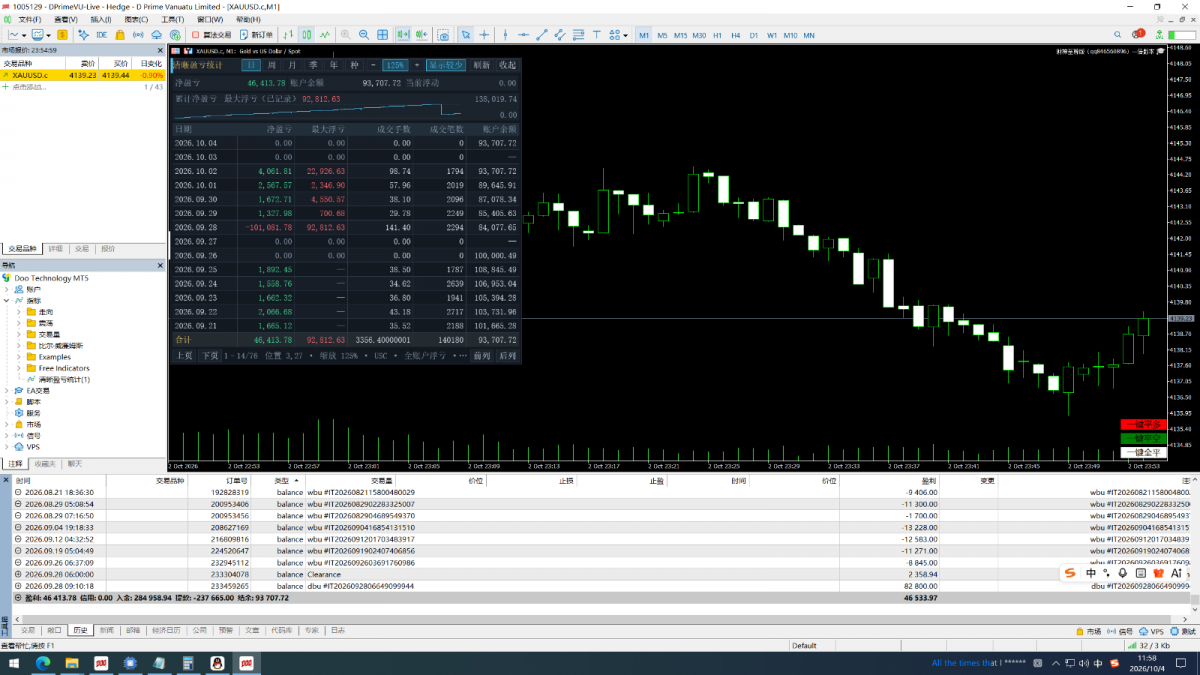This screenshot has height=675, width=1200.
Task: Select the trendline drawing tool
Action: pyautogui.click(x=541, y=35)
